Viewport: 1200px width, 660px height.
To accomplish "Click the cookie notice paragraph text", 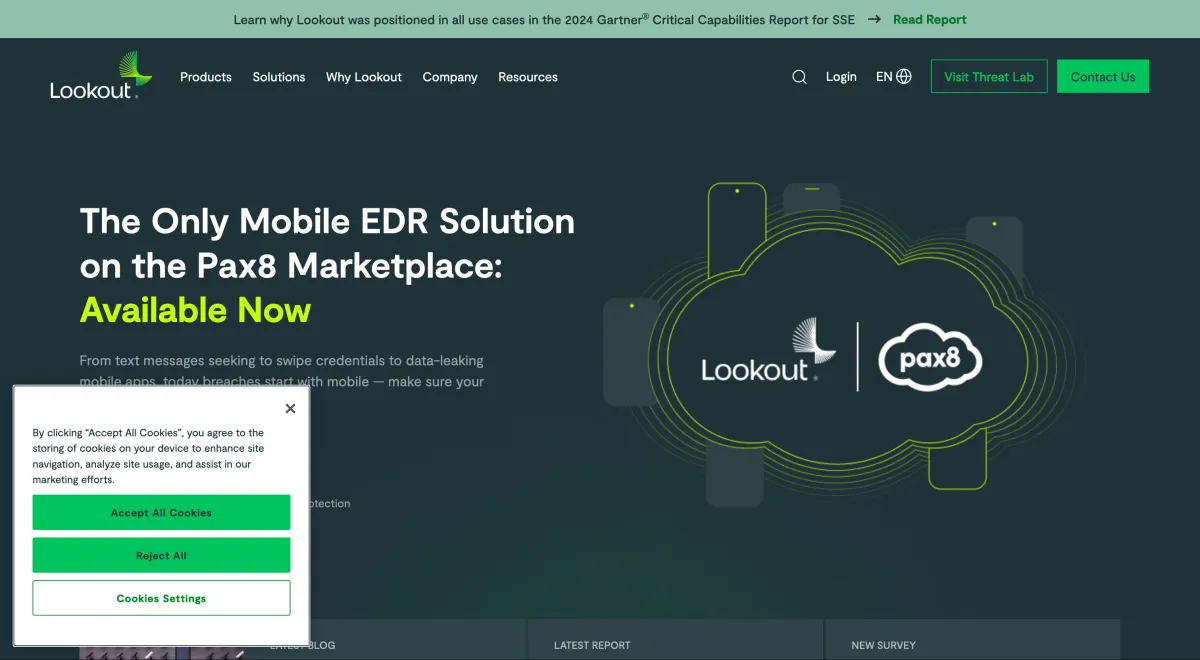I will tap(148, 456).
